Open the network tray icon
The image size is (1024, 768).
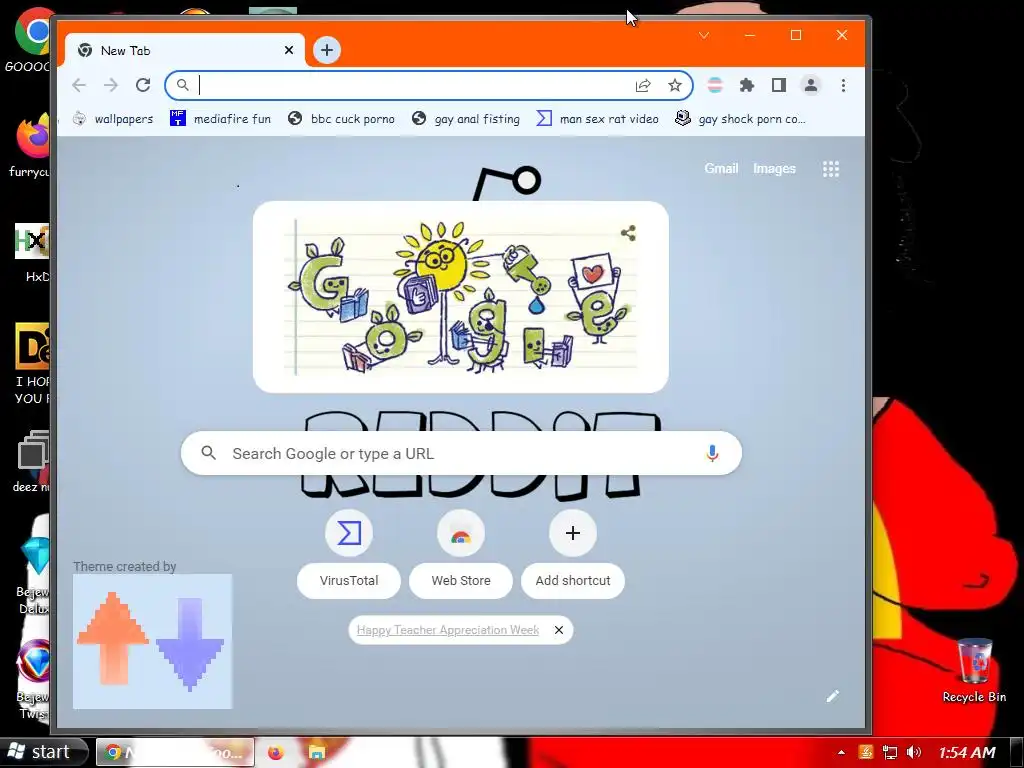click(889, 752)
